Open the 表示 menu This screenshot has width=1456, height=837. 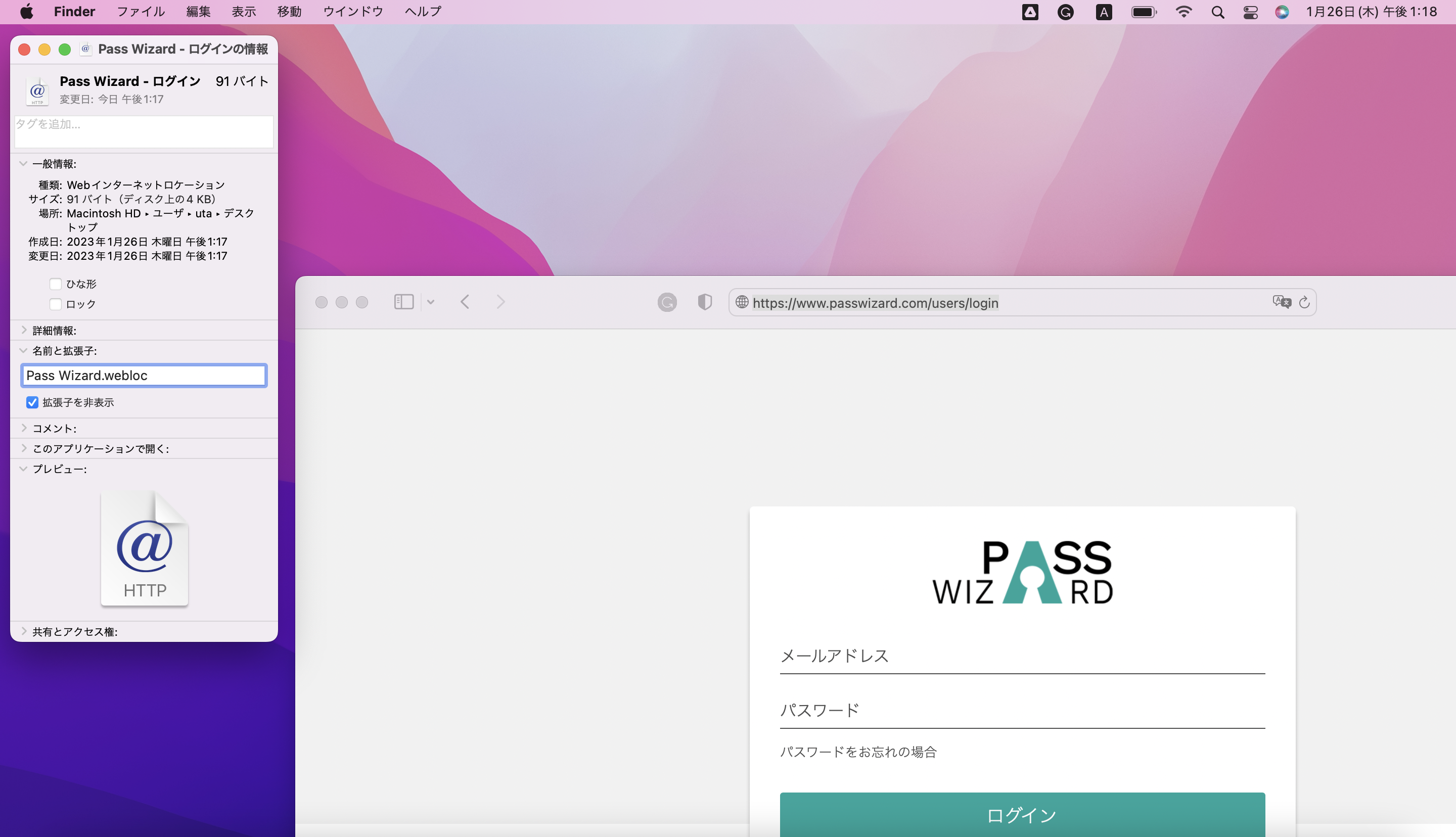(x=244, y=12)
